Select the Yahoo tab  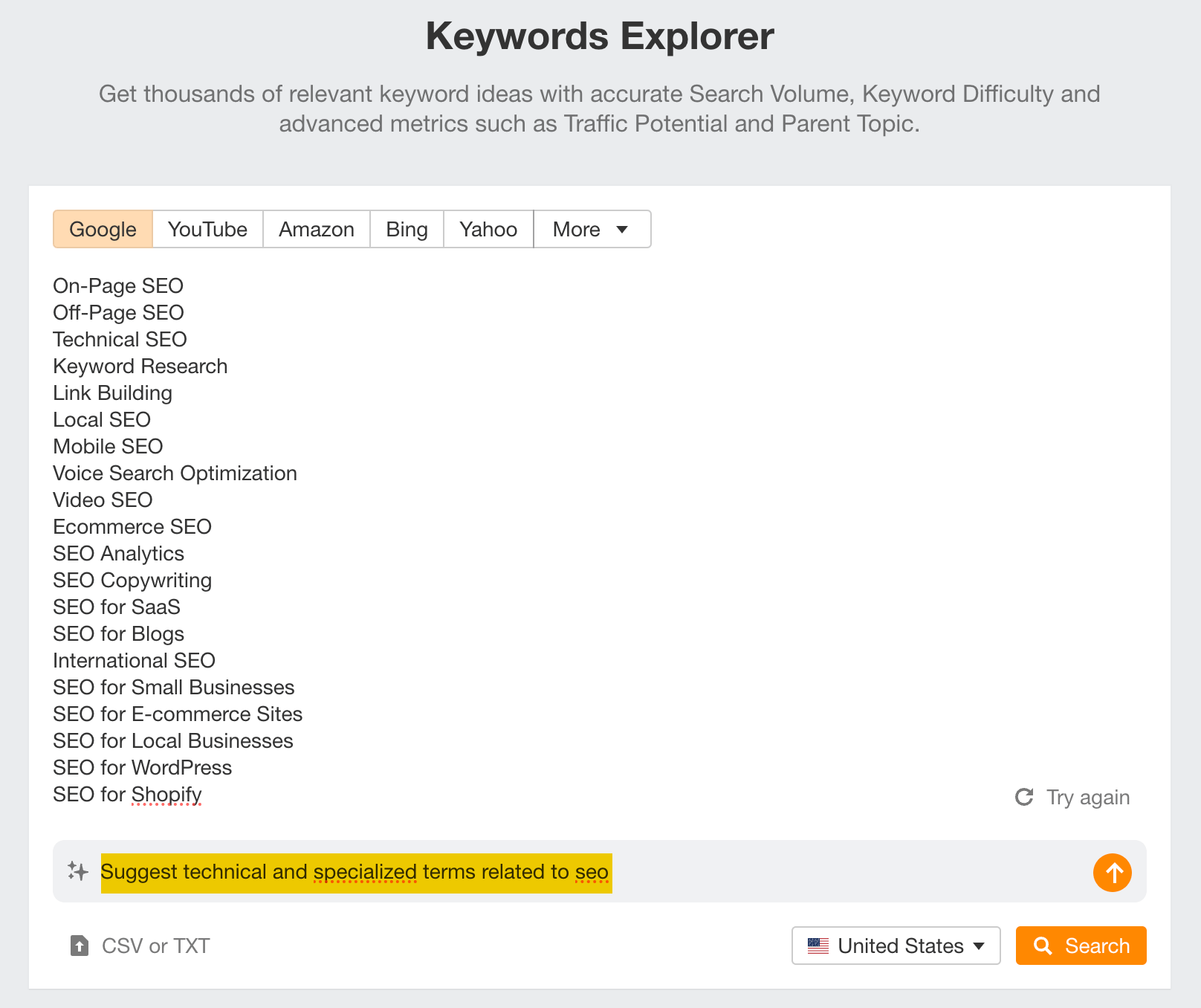coord(488,229)
